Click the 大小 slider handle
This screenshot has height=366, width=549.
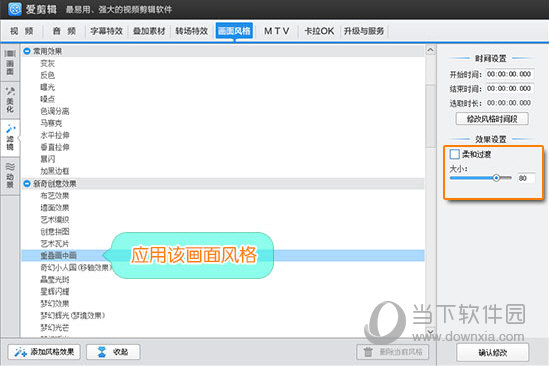[496, 178]
